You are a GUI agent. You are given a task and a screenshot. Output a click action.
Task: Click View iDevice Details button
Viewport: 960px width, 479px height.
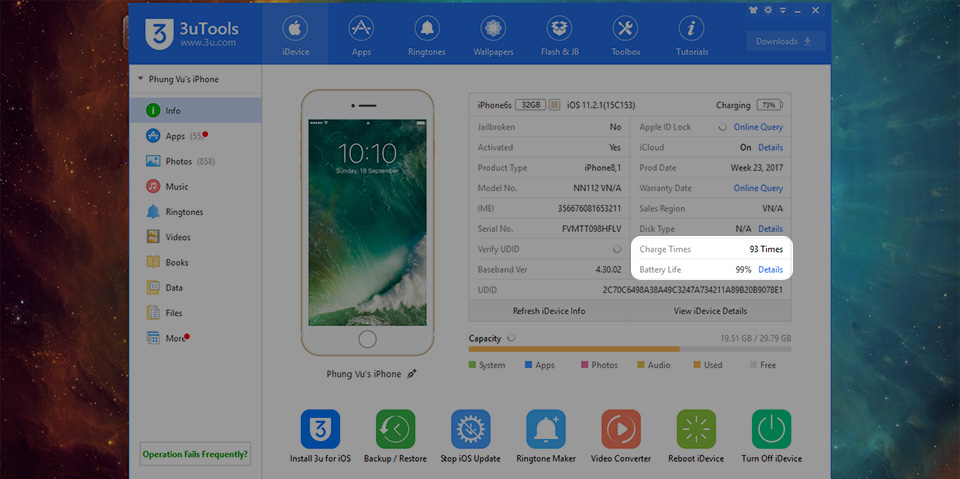(710, 311)
